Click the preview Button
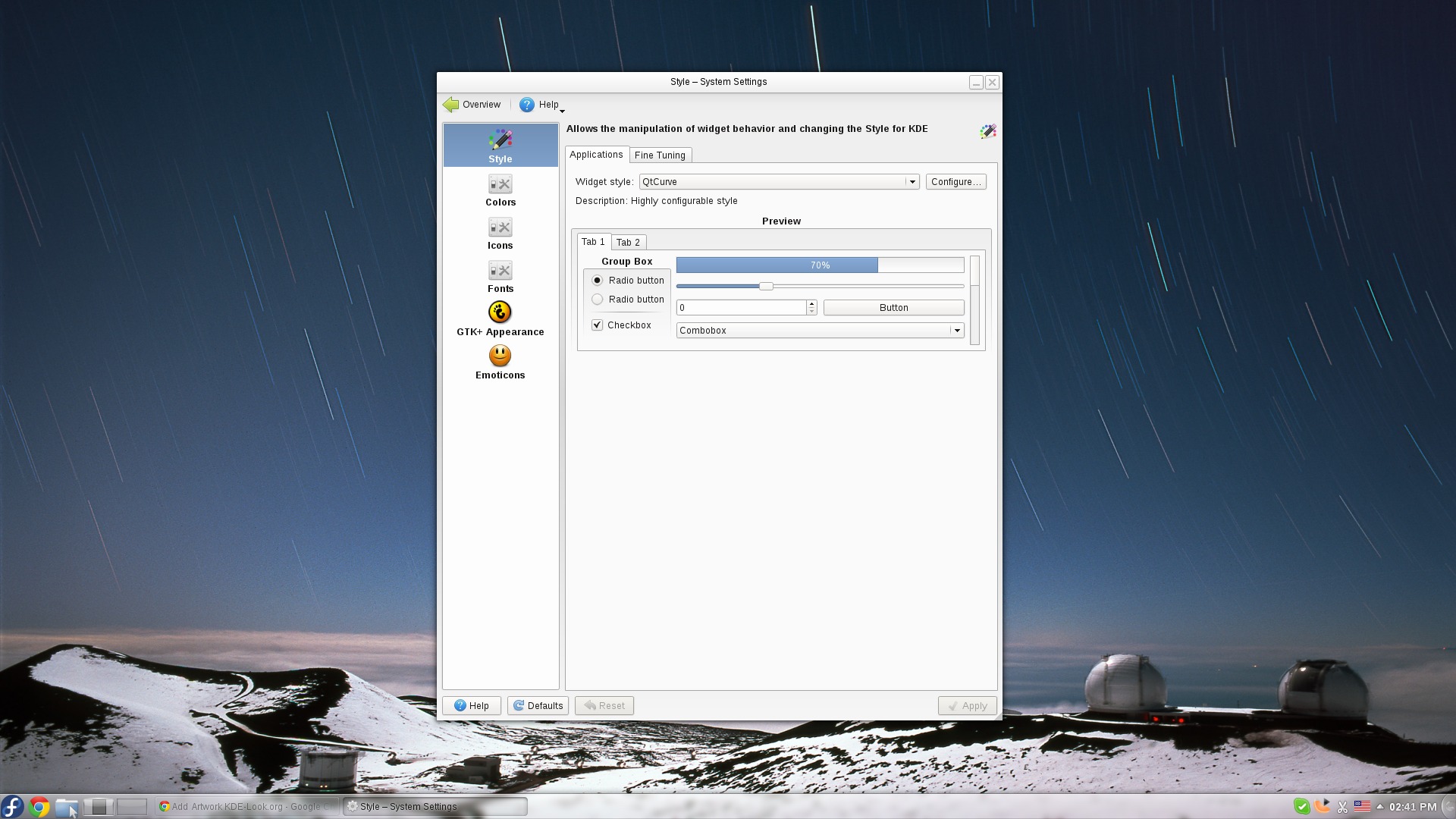This screenshot has height=819, width=1456. (x=893, y=307)
